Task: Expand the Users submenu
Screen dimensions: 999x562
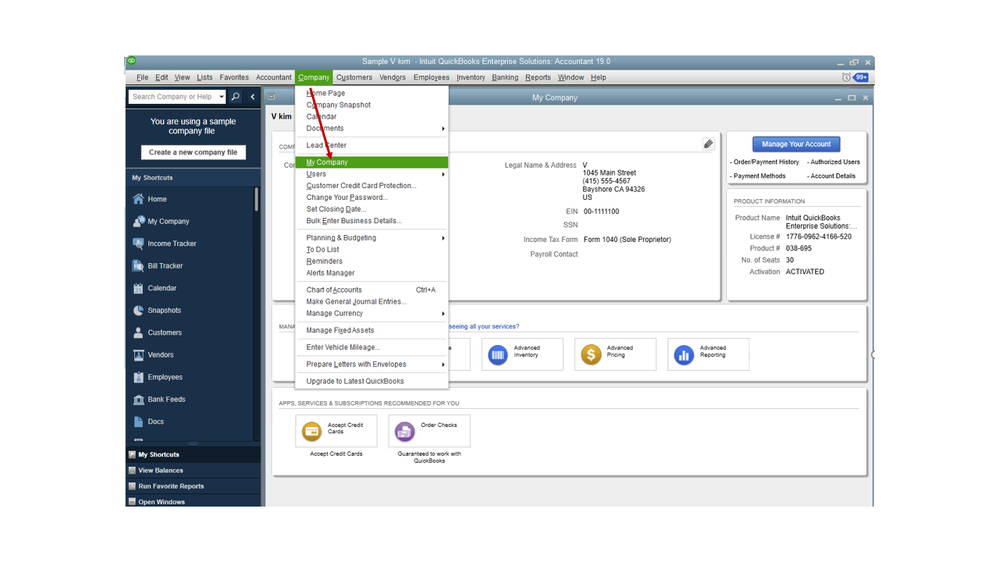Action: 443,174
